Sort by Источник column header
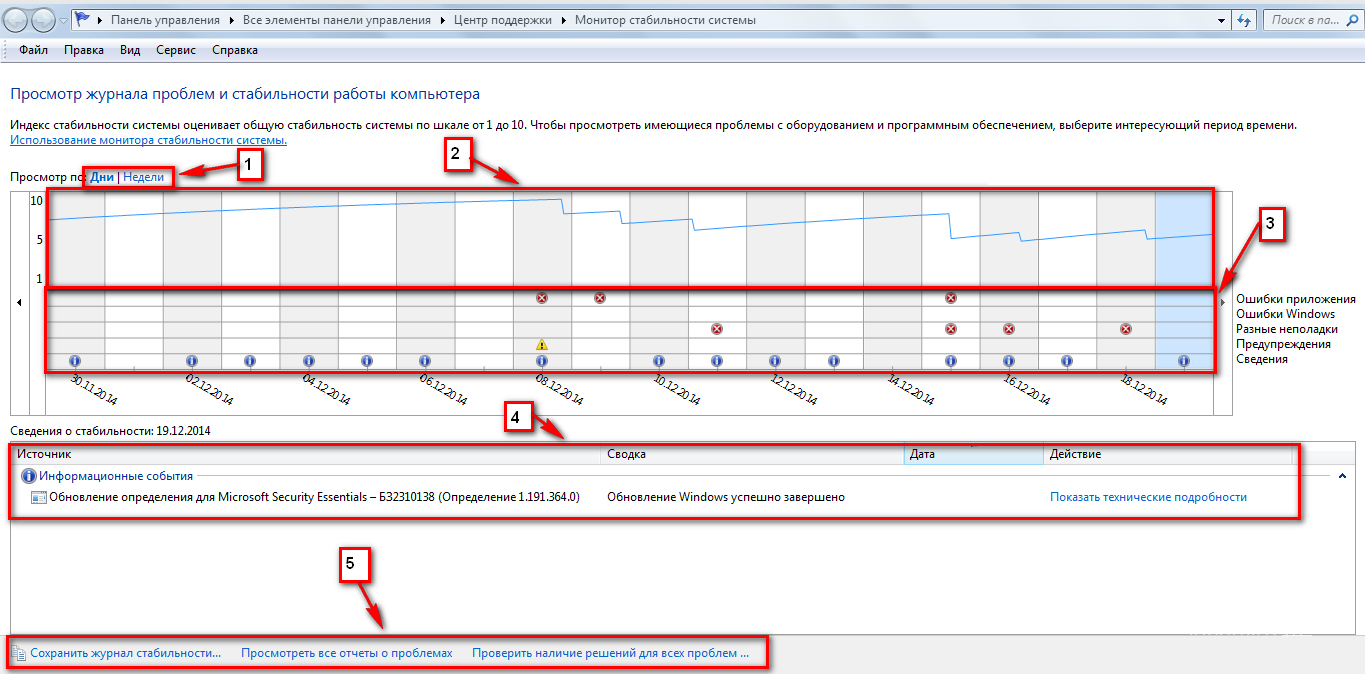This screenshot has width=1365, height=674. pos(307,454)
